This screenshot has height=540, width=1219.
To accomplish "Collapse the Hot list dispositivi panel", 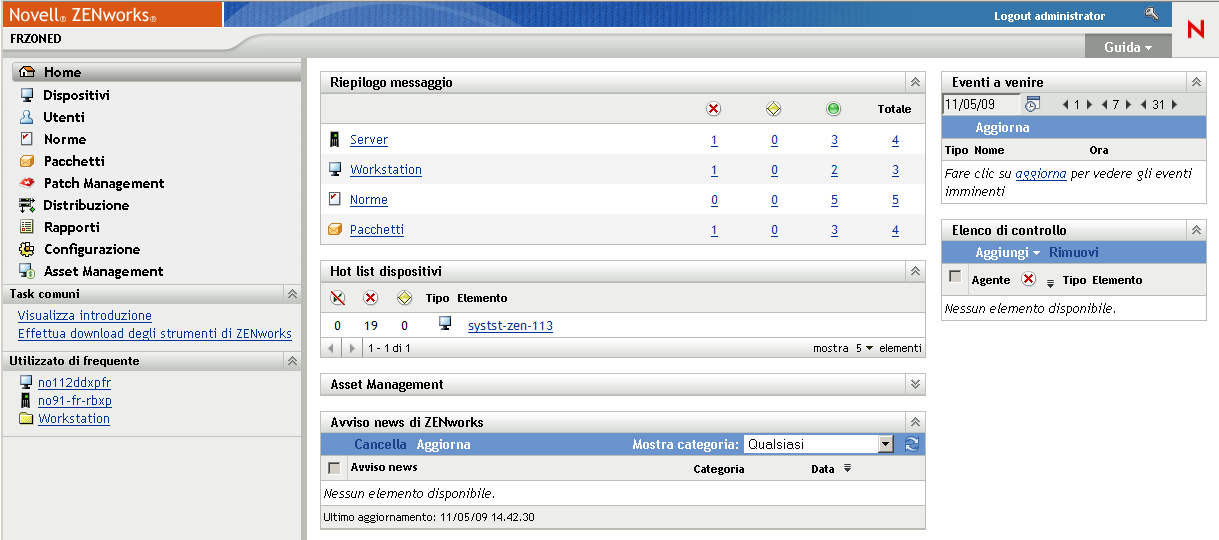I will tap(914, 271).
